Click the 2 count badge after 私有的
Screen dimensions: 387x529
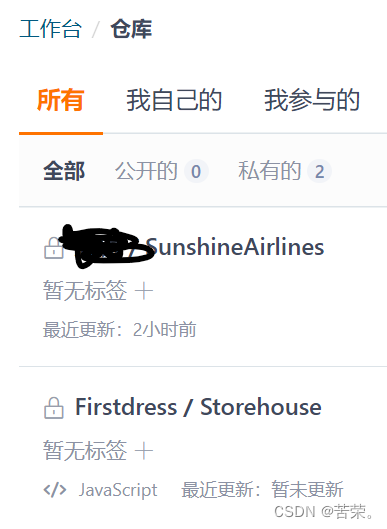(319, 171)
